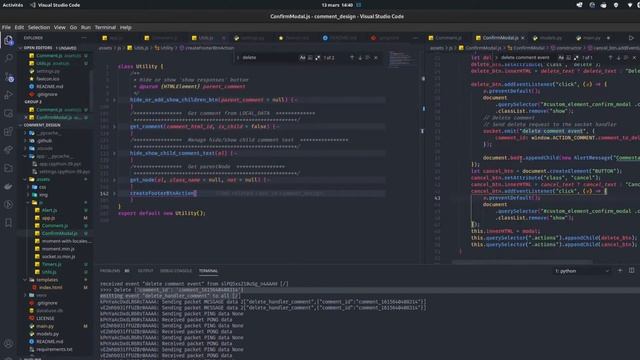Open the Accounts icon at the activity bar bottom
This screenshot has width=640, height=360.
pos(9,344)
